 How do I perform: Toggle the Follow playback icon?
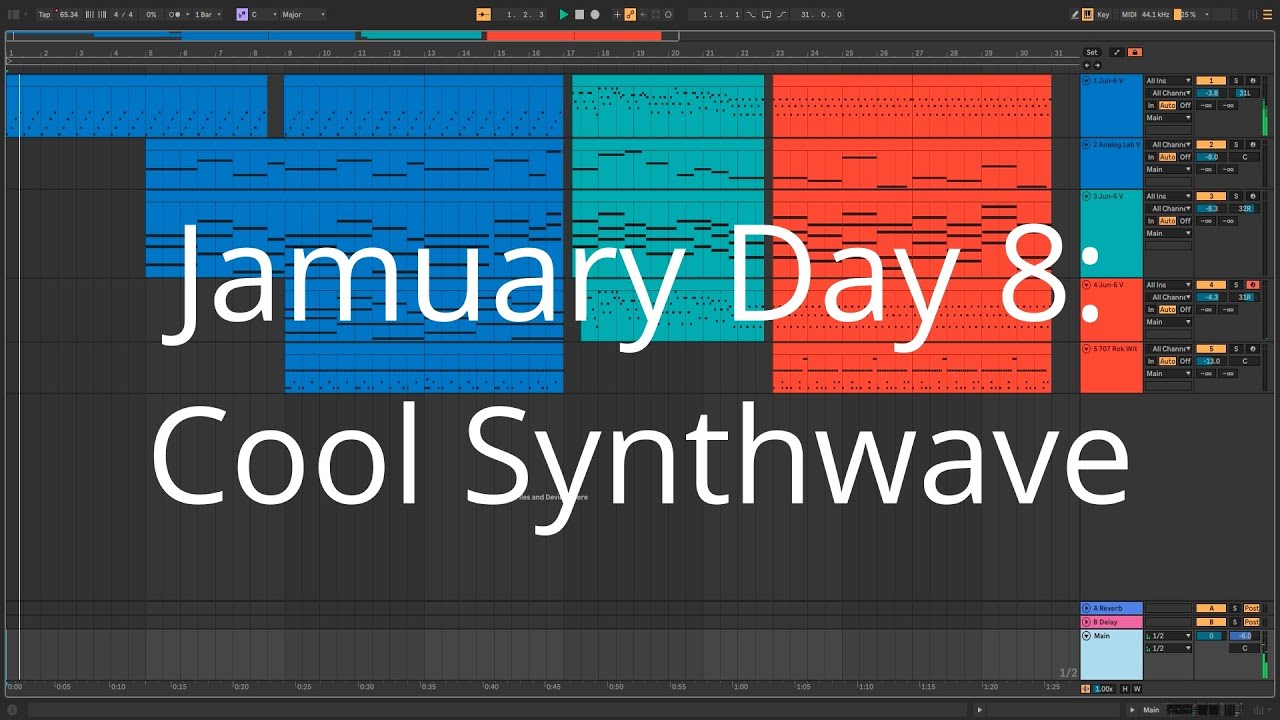[x=483, y=15]
